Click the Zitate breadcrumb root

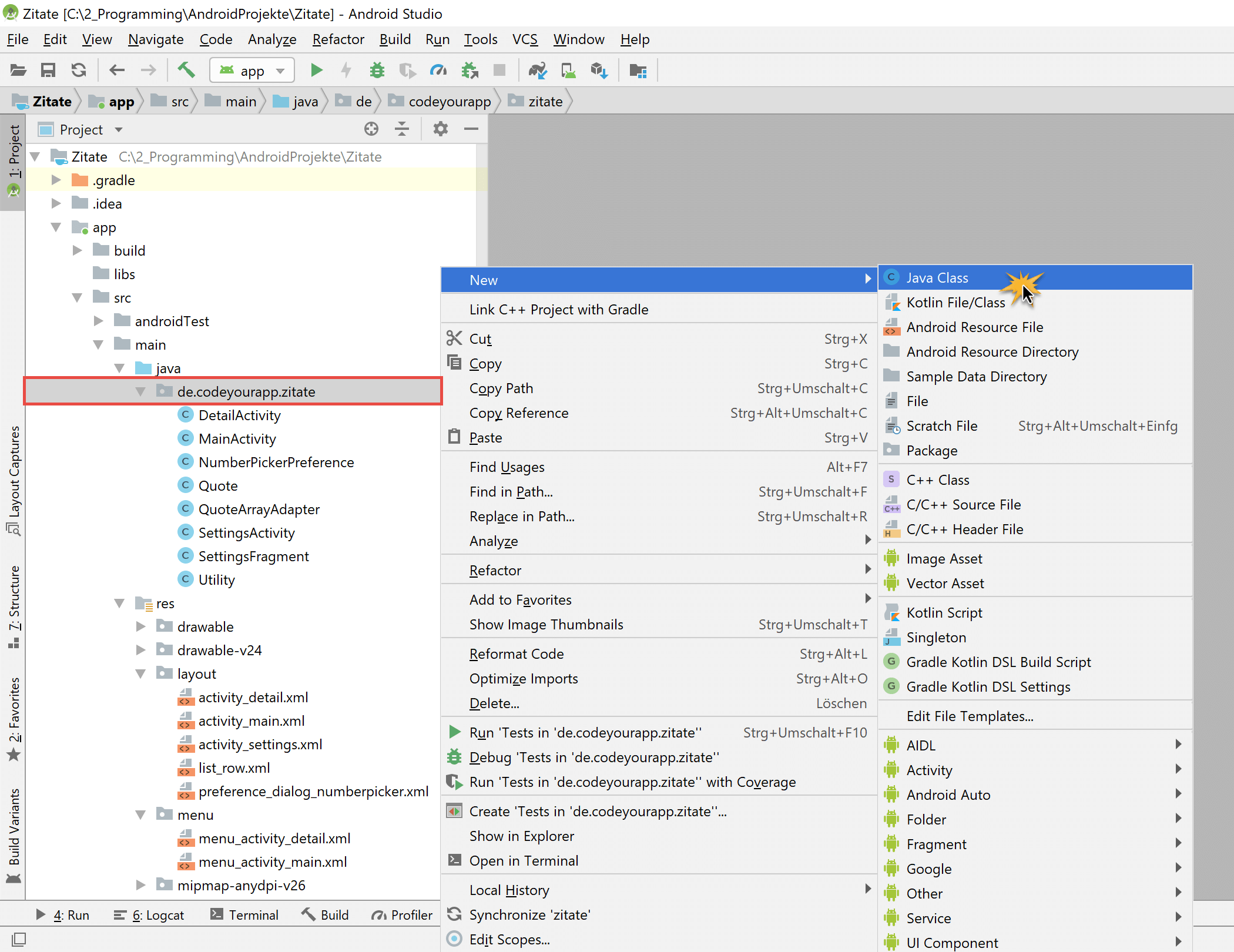tap(42, 101)
